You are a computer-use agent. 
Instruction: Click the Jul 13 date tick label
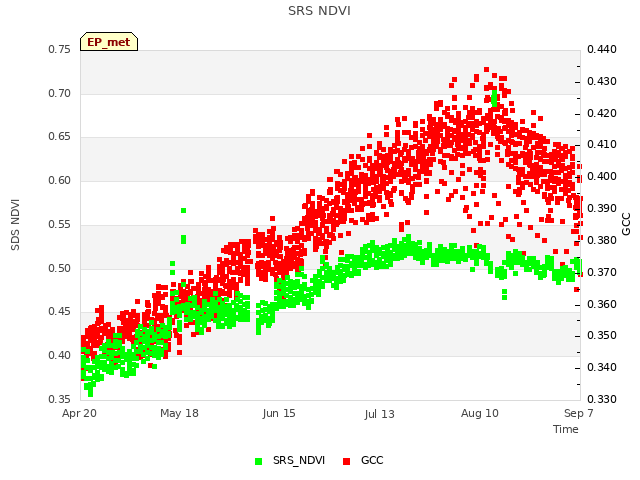(380, 414)
